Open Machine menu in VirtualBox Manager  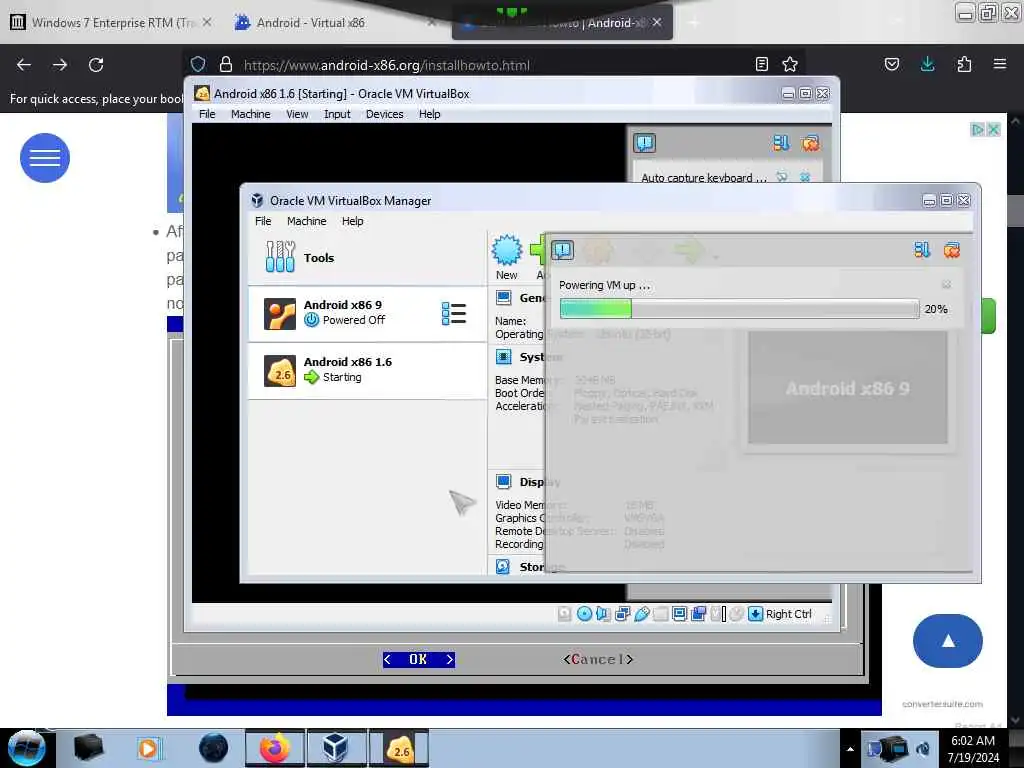[x=306, y=221]
